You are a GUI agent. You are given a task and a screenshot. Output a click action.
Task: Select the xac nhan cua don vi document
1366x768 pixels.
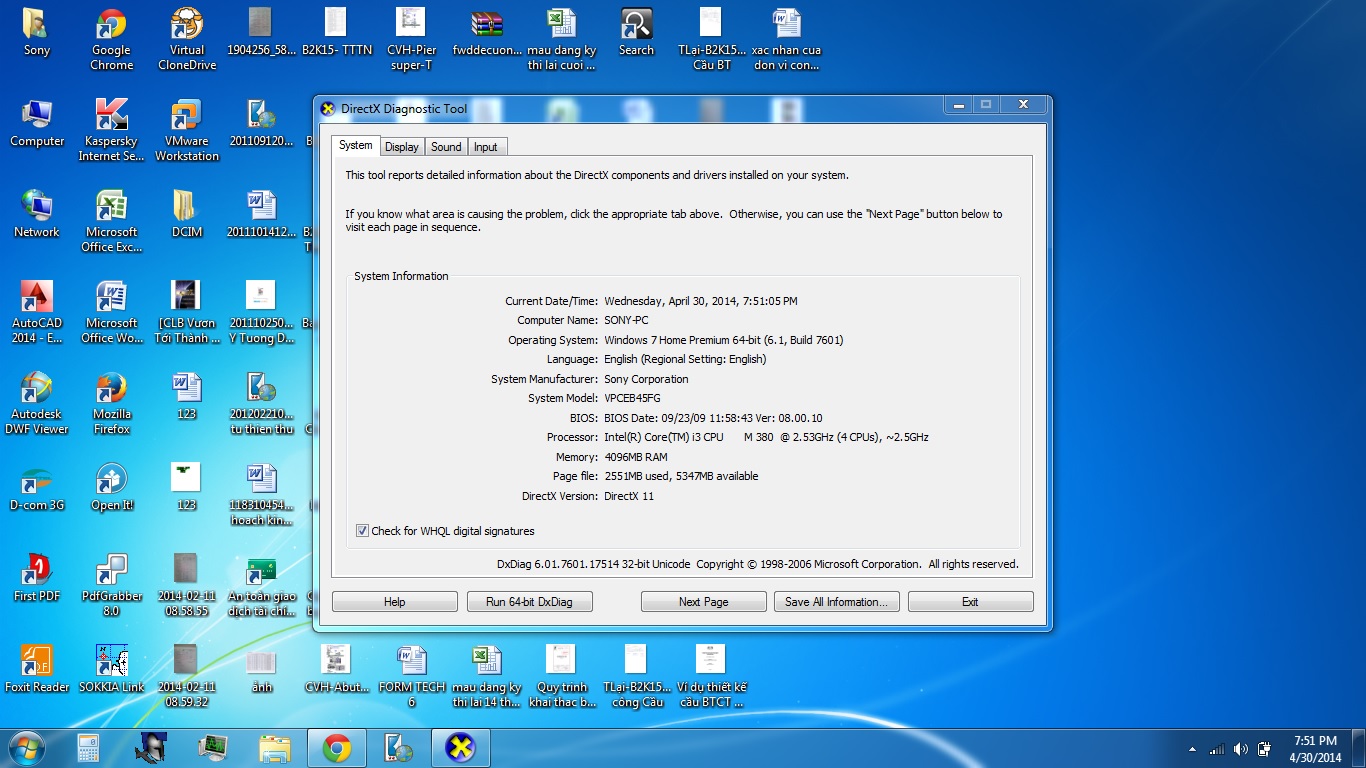point(786,40)
